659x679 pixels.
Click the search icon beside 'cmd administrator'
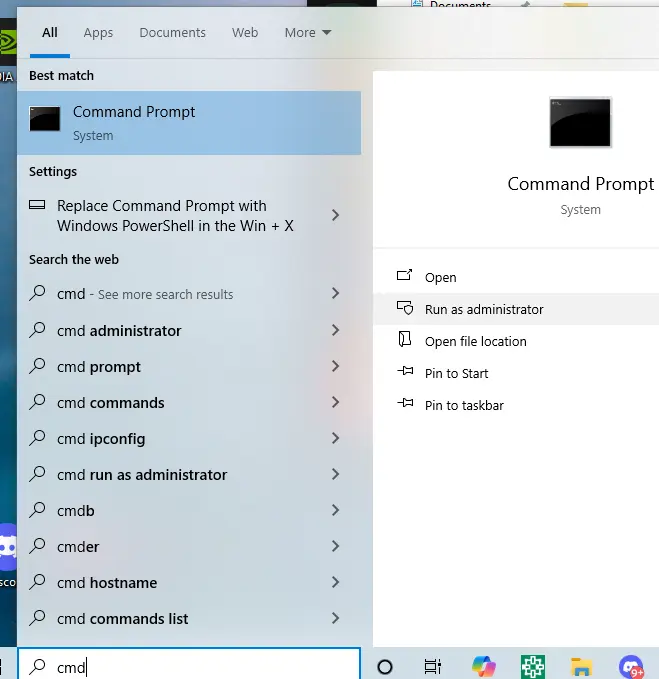[x=38, y=330]
